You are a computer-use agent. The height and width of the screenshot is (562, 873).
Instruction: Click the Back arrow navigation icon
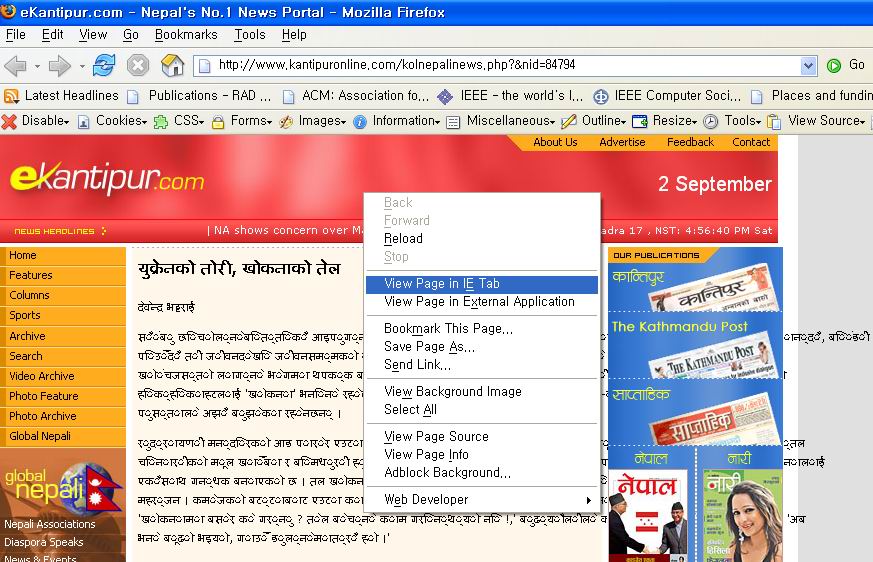(x=15, y=66)
